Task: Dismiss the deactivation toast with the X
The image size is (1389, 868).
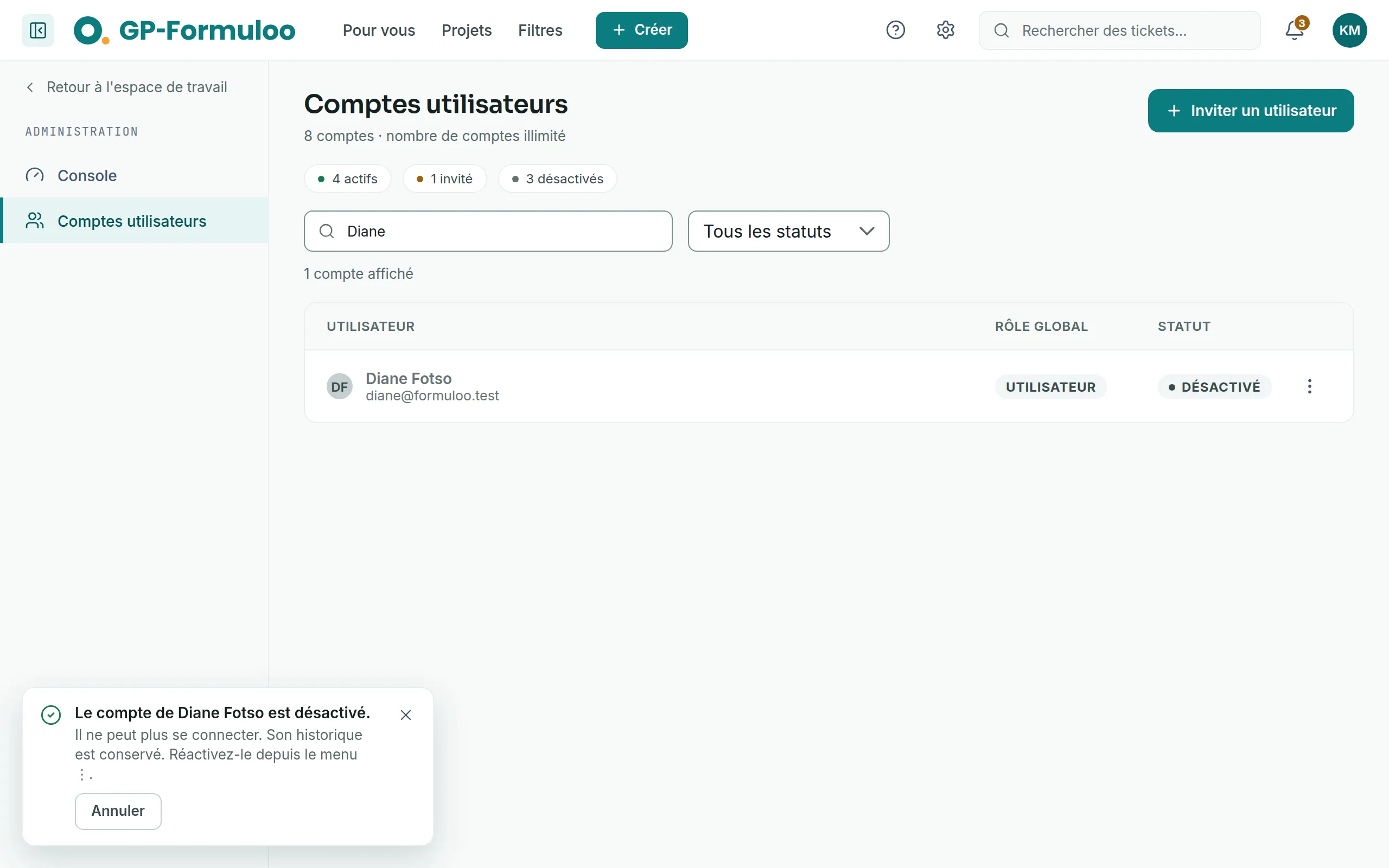Action: tap(406, 714)
